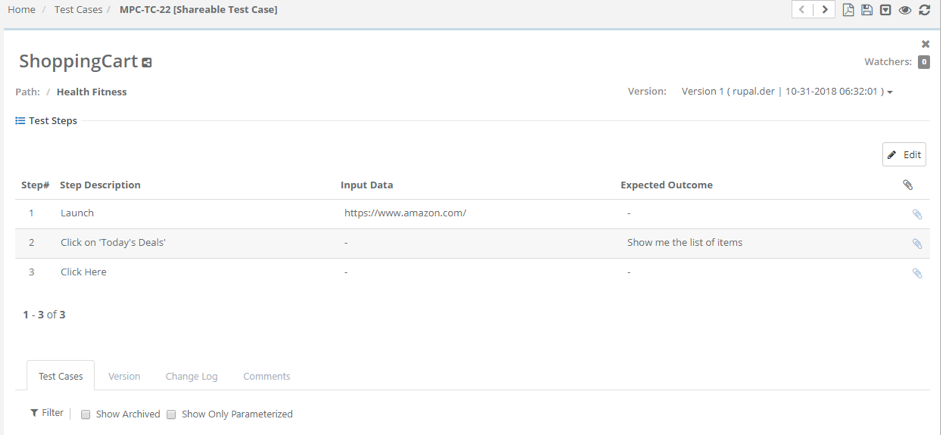941x435 pixels.
Task: Close the test case detail panel
Action: click(925, 44)
